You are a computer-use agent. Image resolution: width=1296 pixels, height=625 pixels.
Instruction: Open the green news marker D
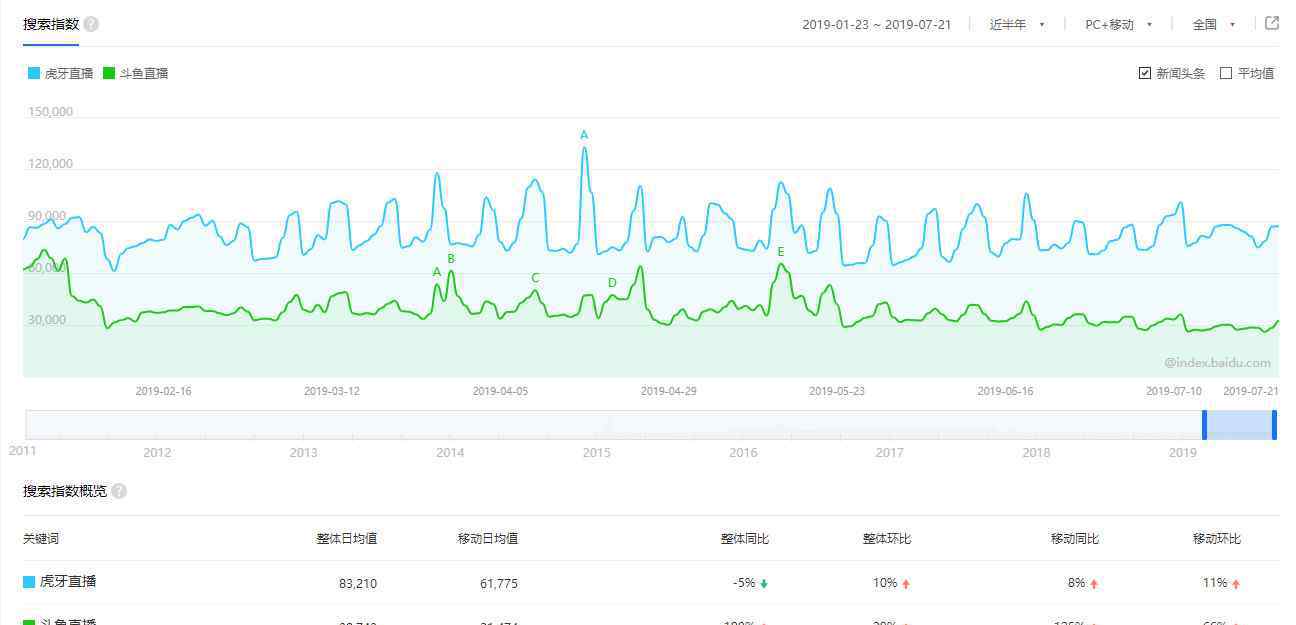click(x=612, y=283)
